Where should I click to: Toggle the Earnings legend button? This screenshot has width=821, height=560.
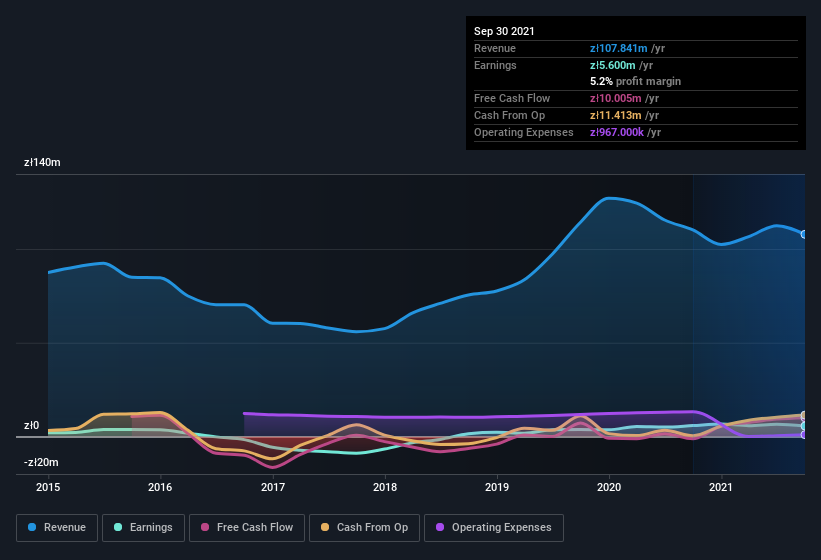tap(143, 528)
